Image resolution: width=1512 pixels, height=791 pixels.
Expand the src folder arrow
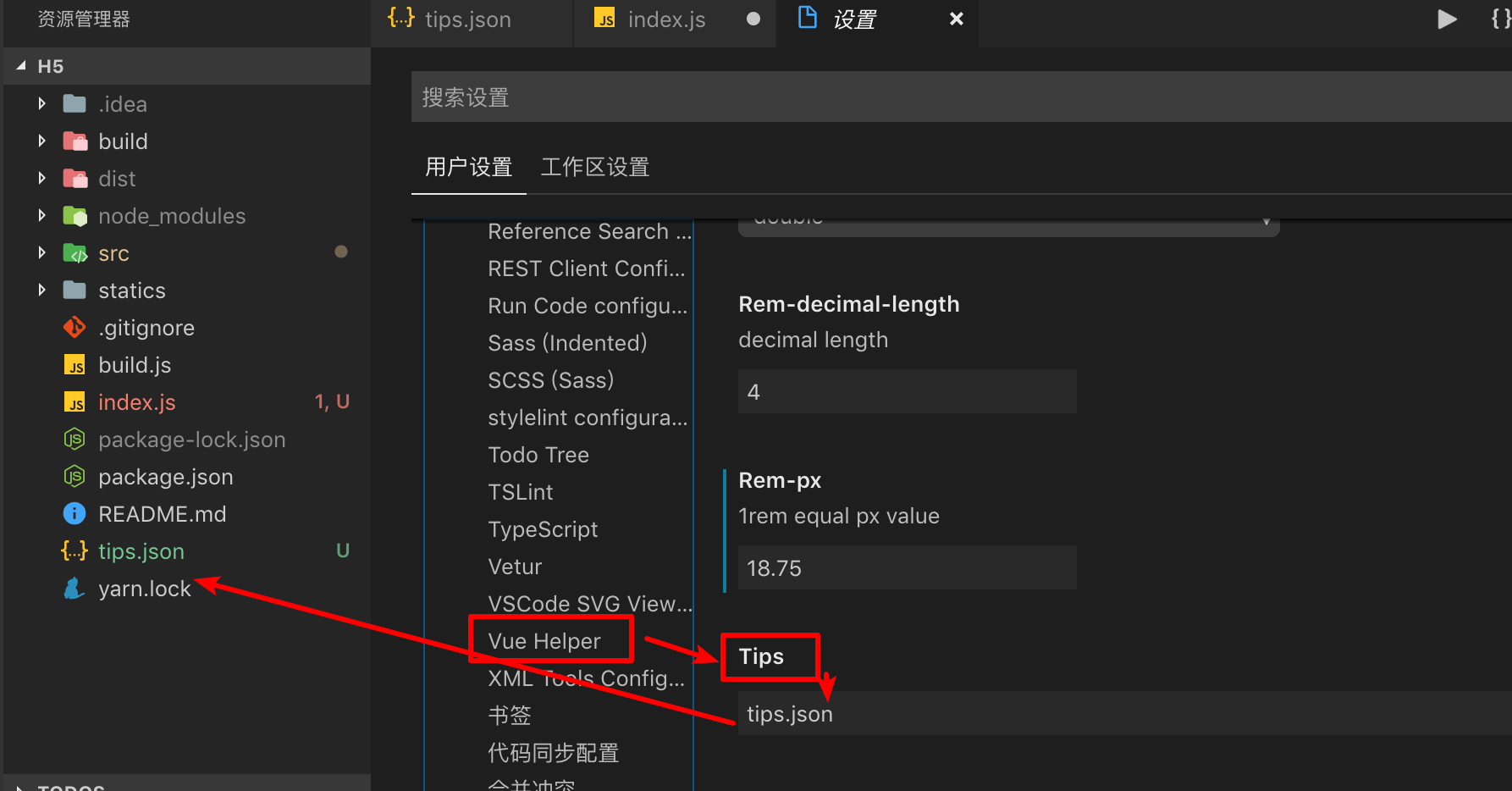click(41, 252)
